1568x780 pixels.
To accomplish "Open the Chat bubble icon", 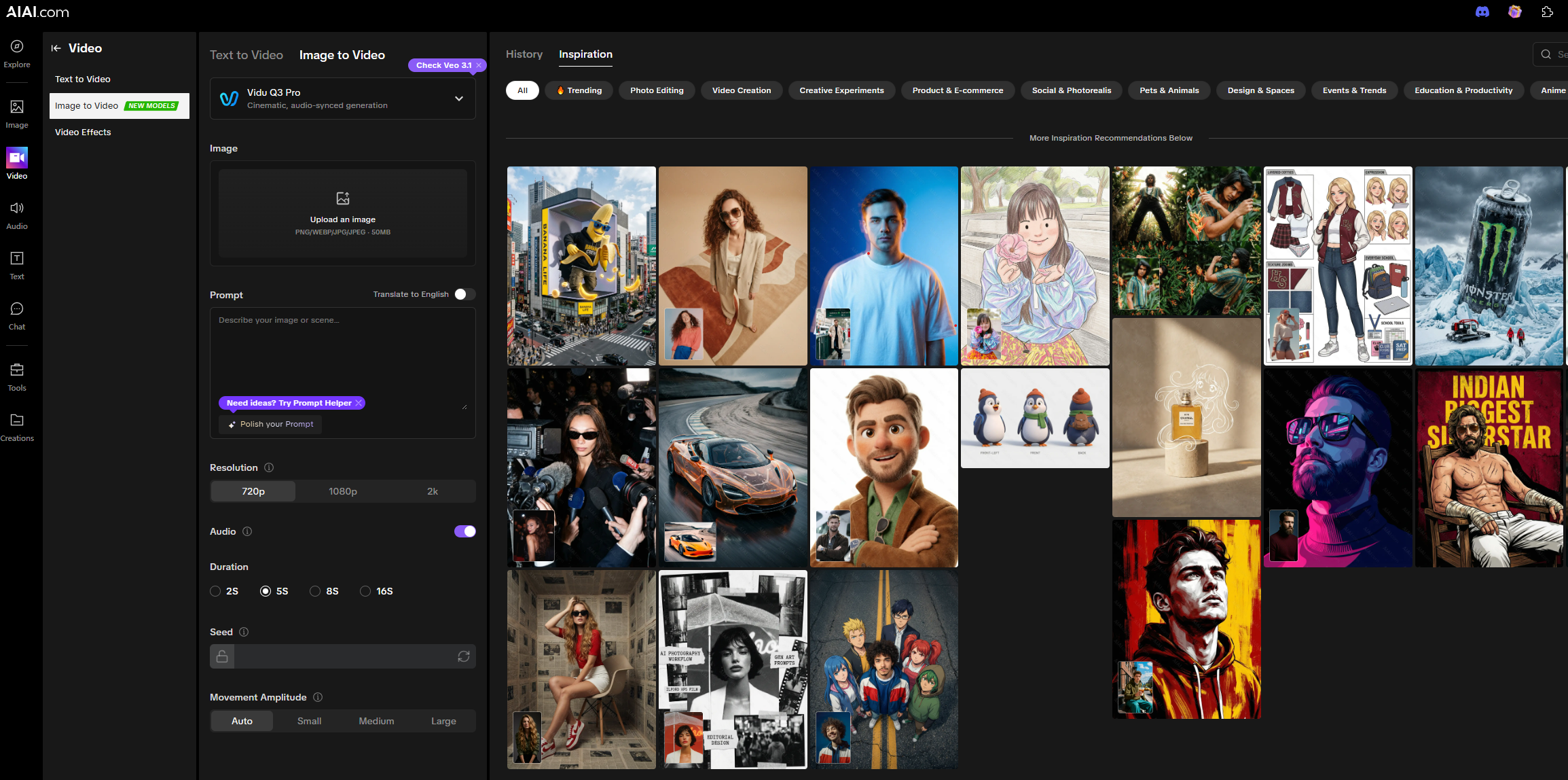I will coord(17,308).
